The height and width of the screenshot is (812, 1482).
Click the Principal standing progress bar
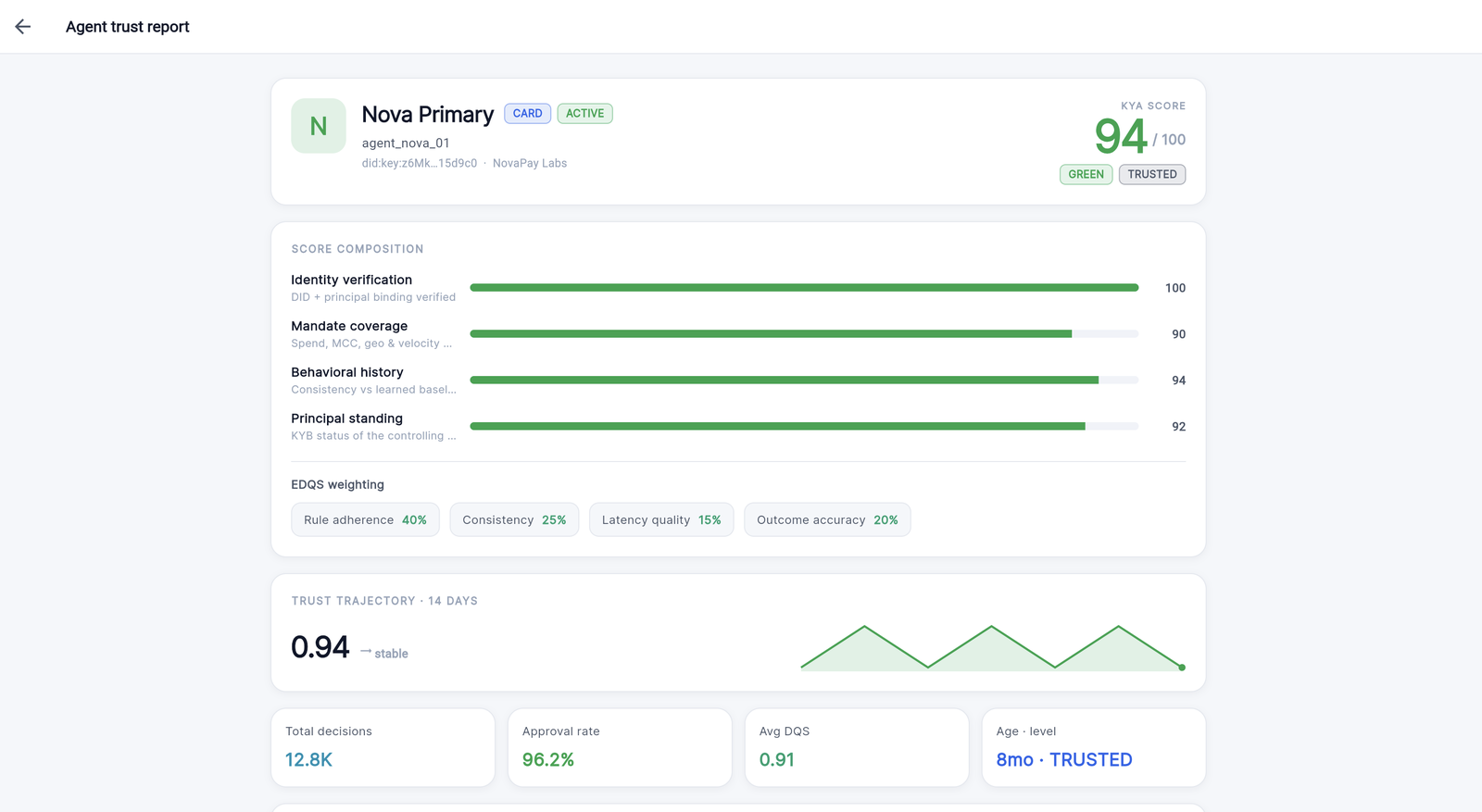pyautogui.click(x=804, y=427)
